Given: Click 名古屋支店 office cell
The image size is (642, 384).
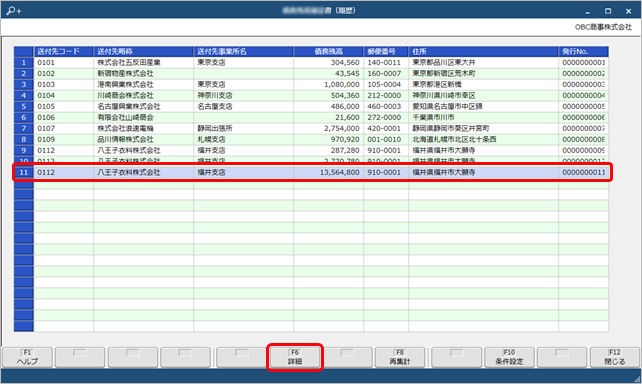Looking at the screenshot, I should [243, 107].
